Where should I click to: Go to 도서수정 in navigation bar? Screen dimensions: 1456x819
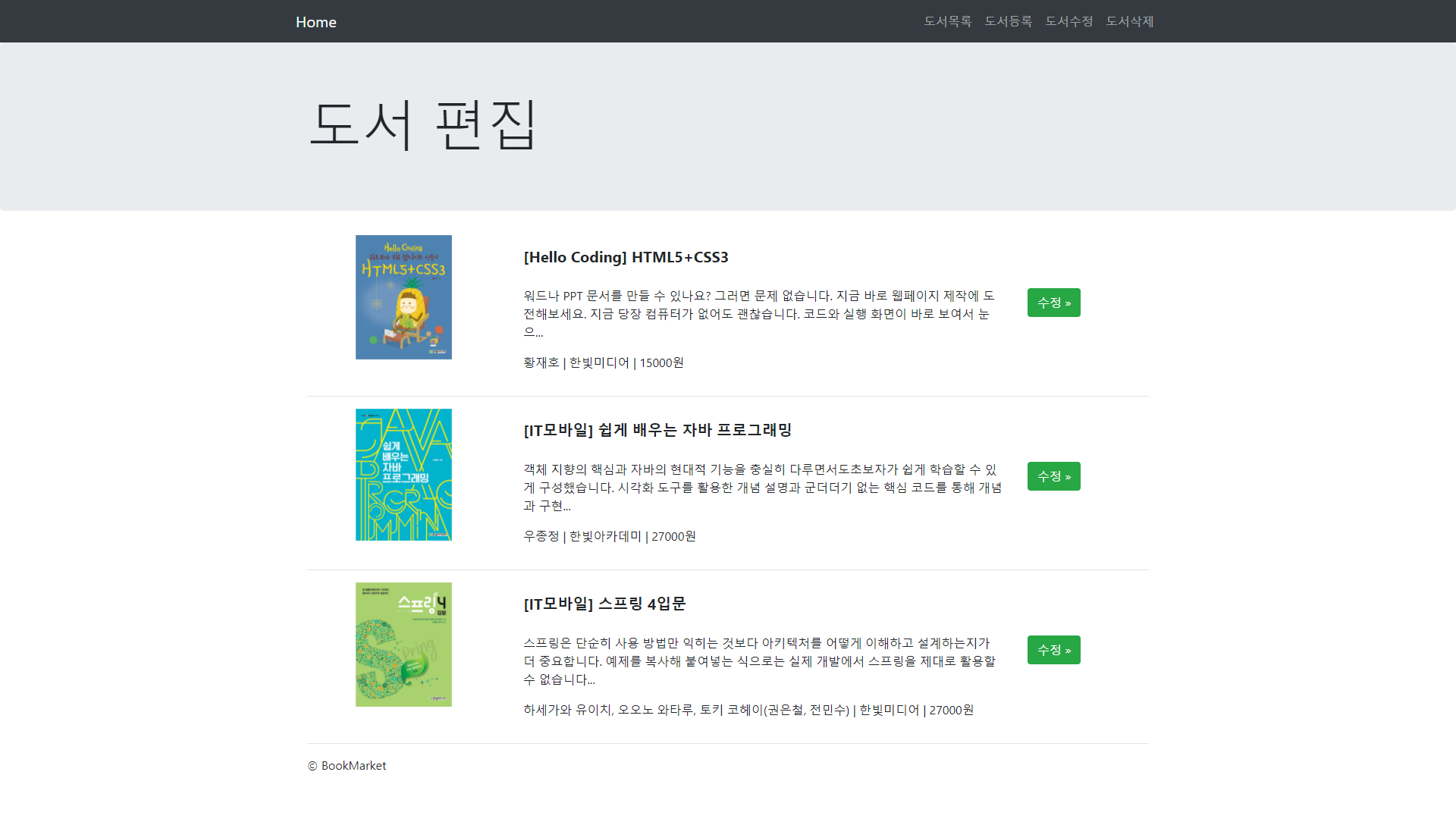(x=1068, y=21)
